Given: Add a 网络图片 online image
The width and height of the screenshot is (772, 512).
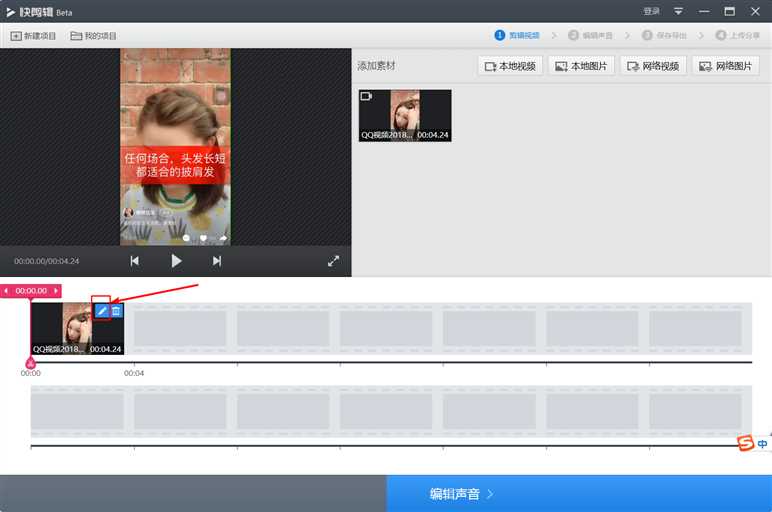Looking at the screenshot, I should coord(726,66).
